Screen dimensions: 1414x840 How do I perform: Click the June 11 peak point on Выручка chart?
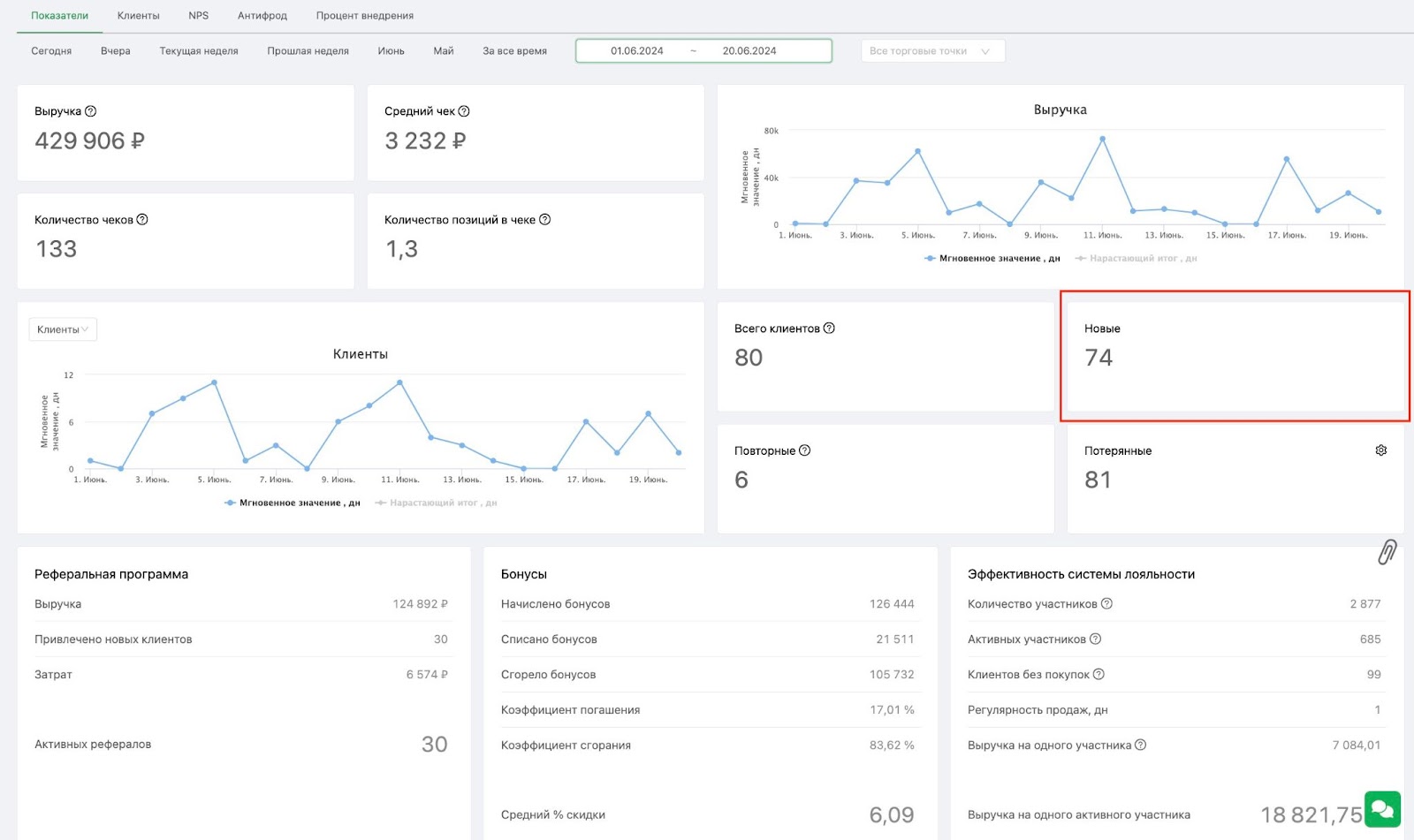coord(1102,140)
